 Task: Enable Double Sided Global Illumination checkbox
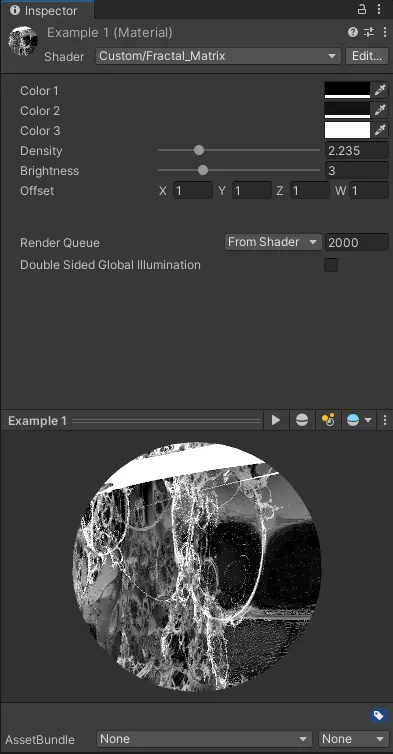coord(331,265)
